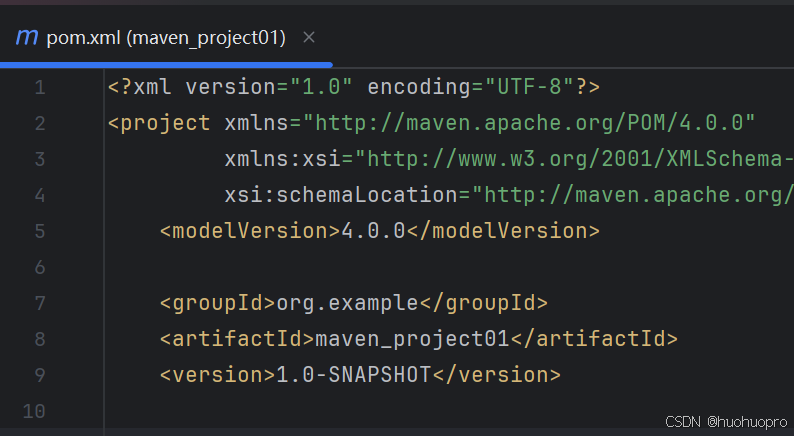Click the closing artifactId tag
The image size is (794, 436).
[x=593, y=339]
